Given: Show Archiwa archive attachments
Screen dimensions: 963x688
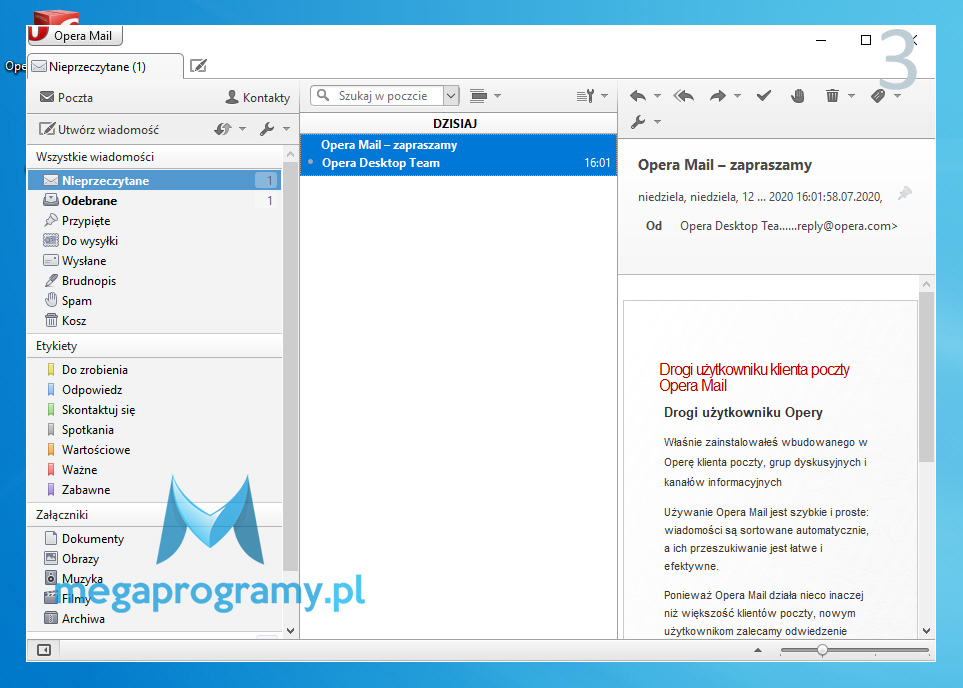Looking at the screenshot, I should coord(155,619).
